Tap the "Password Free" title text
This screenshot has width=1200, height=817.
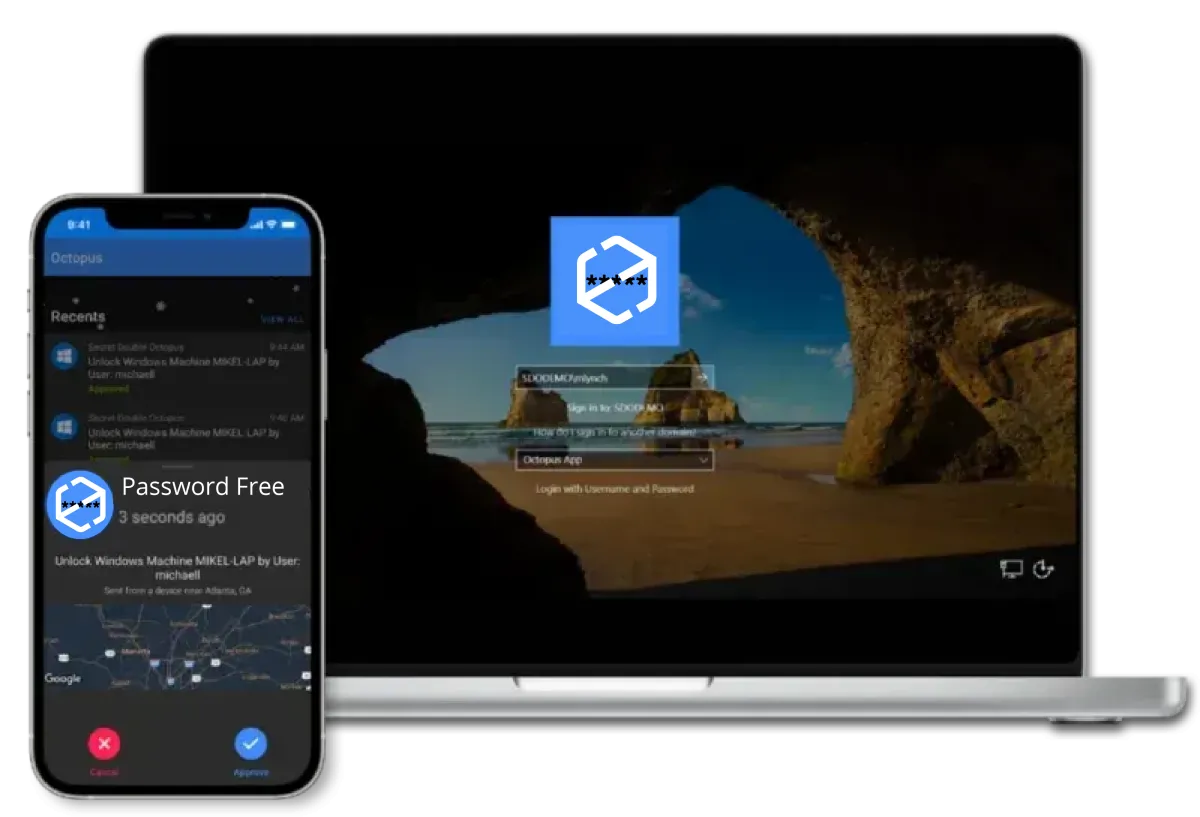tap(203, 486)
